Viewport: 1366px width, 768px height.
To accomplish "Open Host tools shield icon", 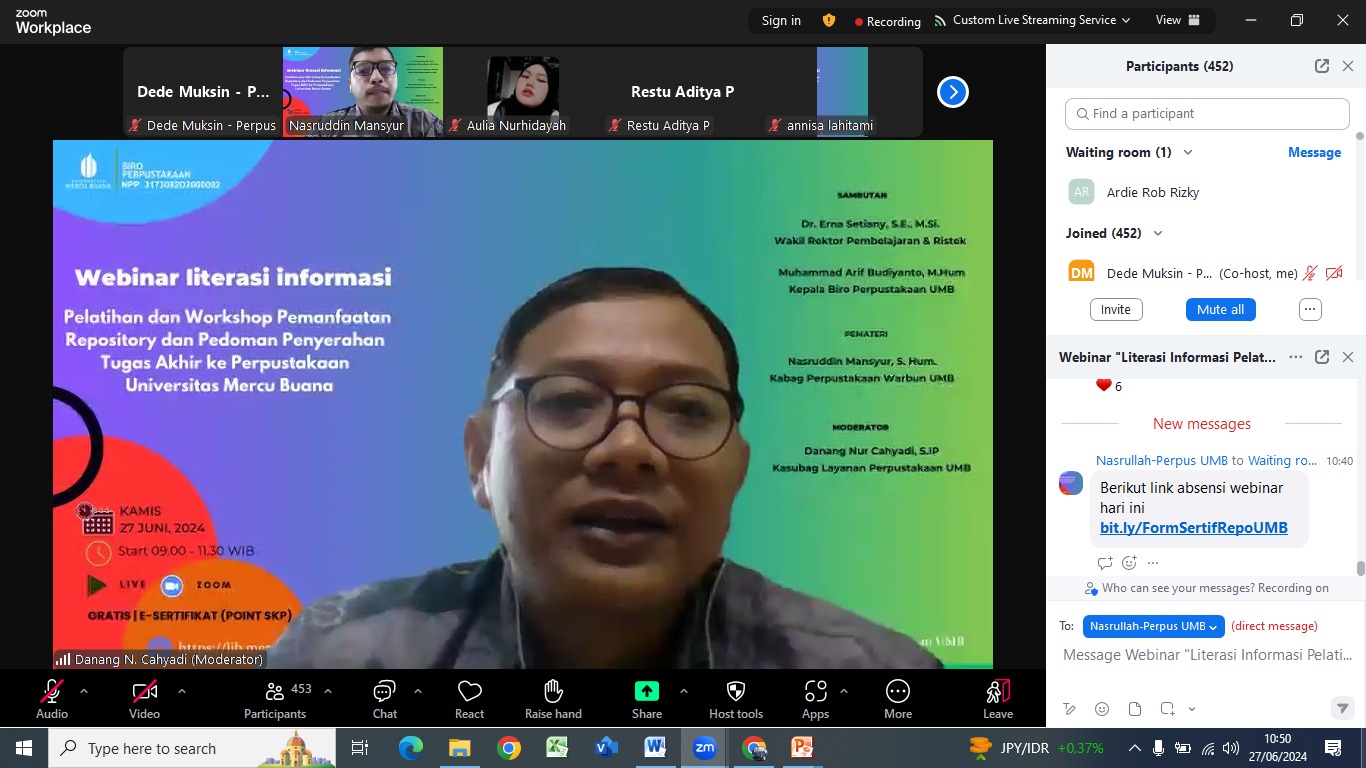I will click(735, 692).
